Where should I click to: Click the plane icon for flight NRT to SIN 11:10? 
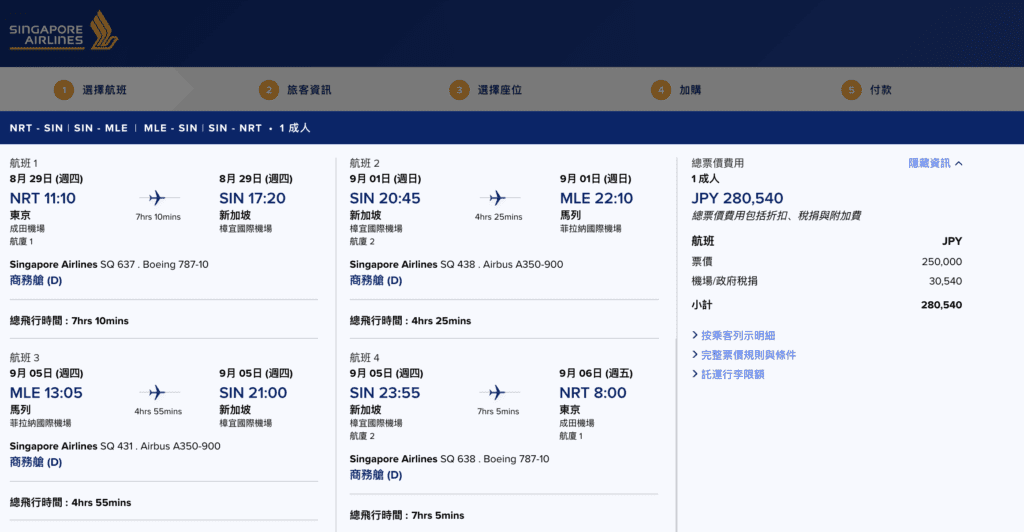[x=157, y=198]
